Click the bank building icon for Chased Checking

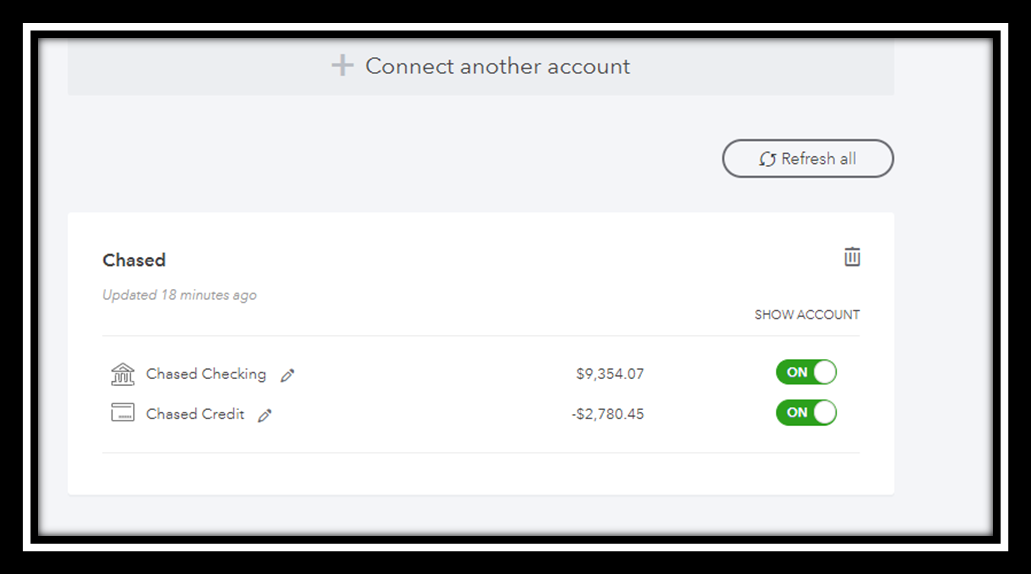coord(123,373)
